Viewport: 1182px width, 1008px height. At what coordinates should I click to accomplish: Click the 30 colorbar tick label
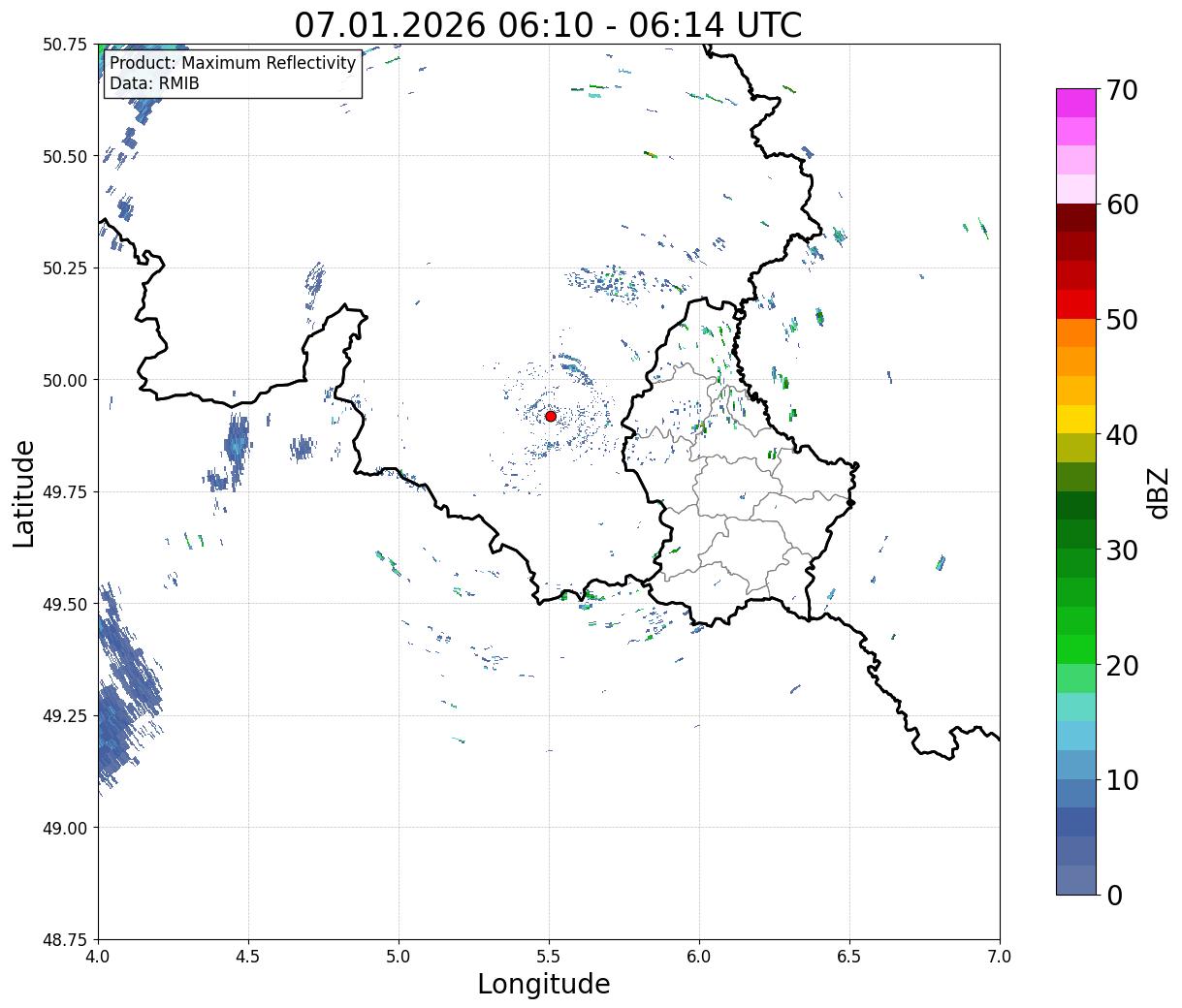point(1122,551)
